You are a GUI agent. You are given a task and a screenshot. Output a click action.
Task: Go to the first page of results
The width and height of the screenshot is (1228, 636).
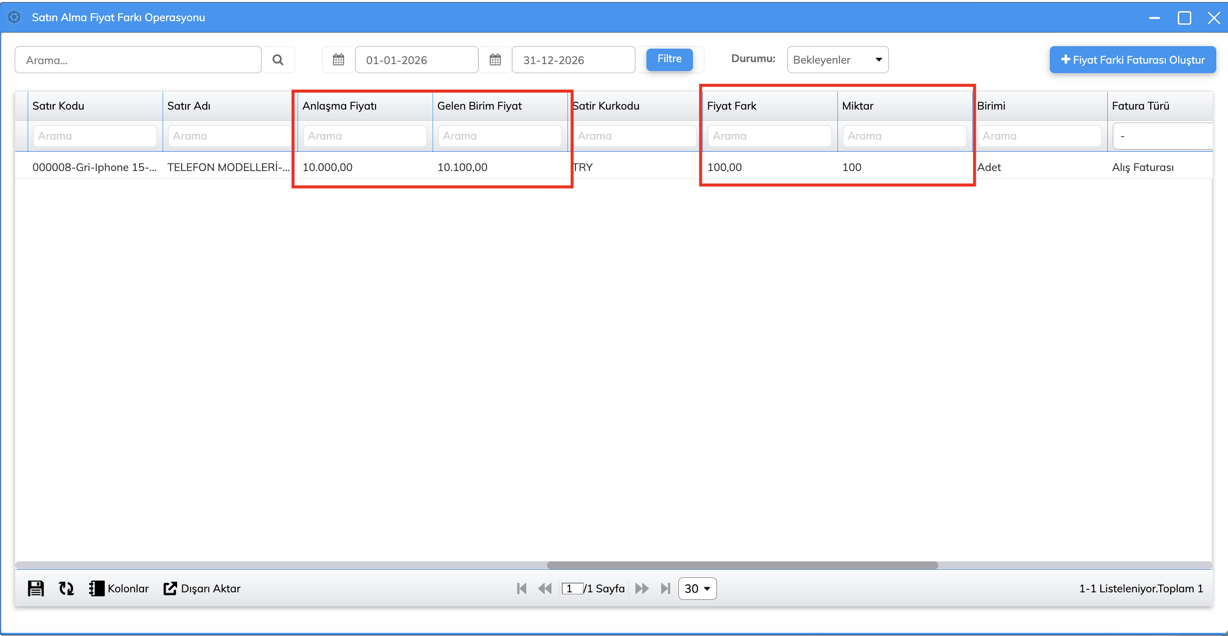tap(522, 589)
